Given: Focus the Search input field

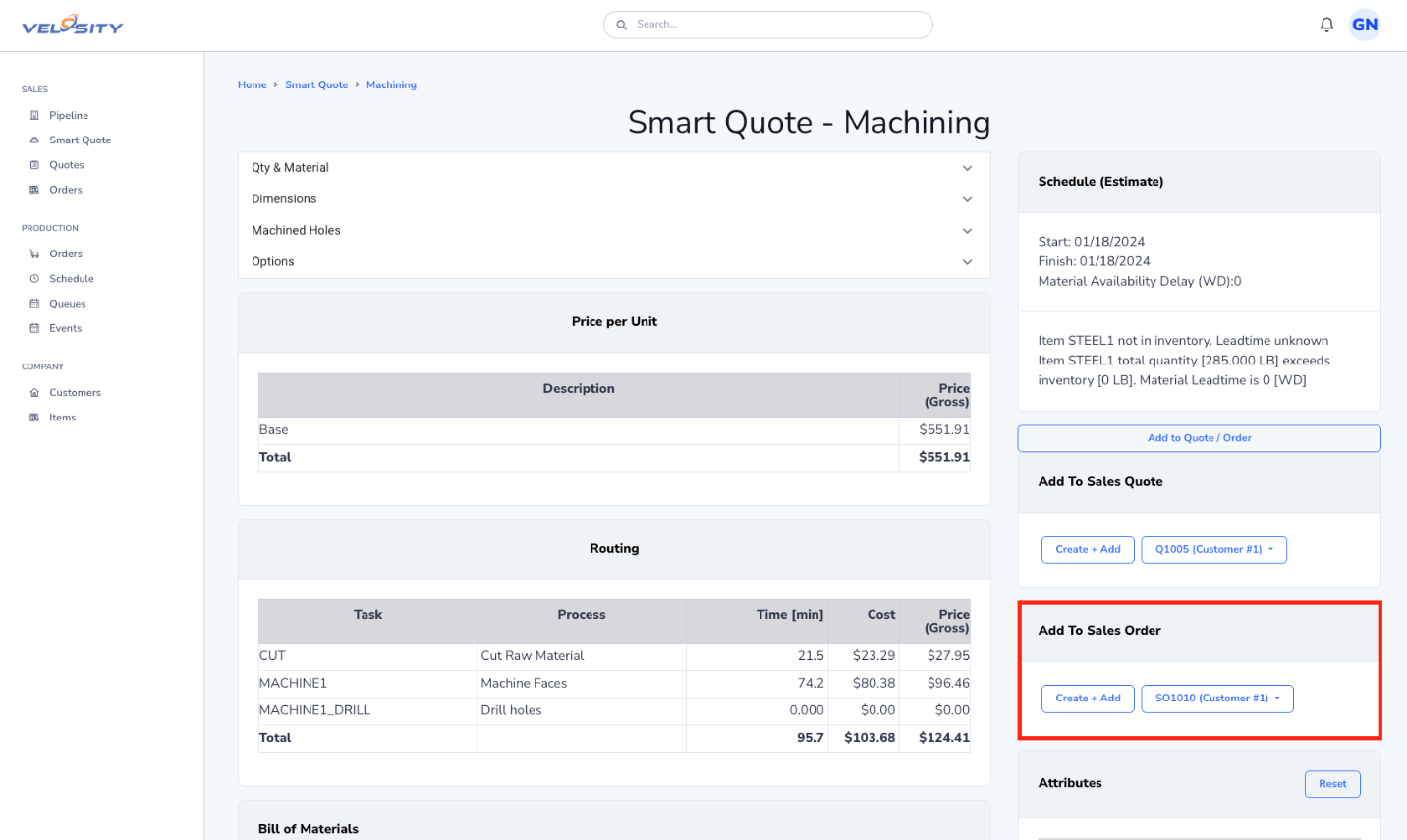Looking at the screenshot, I should tap(768, 25).
